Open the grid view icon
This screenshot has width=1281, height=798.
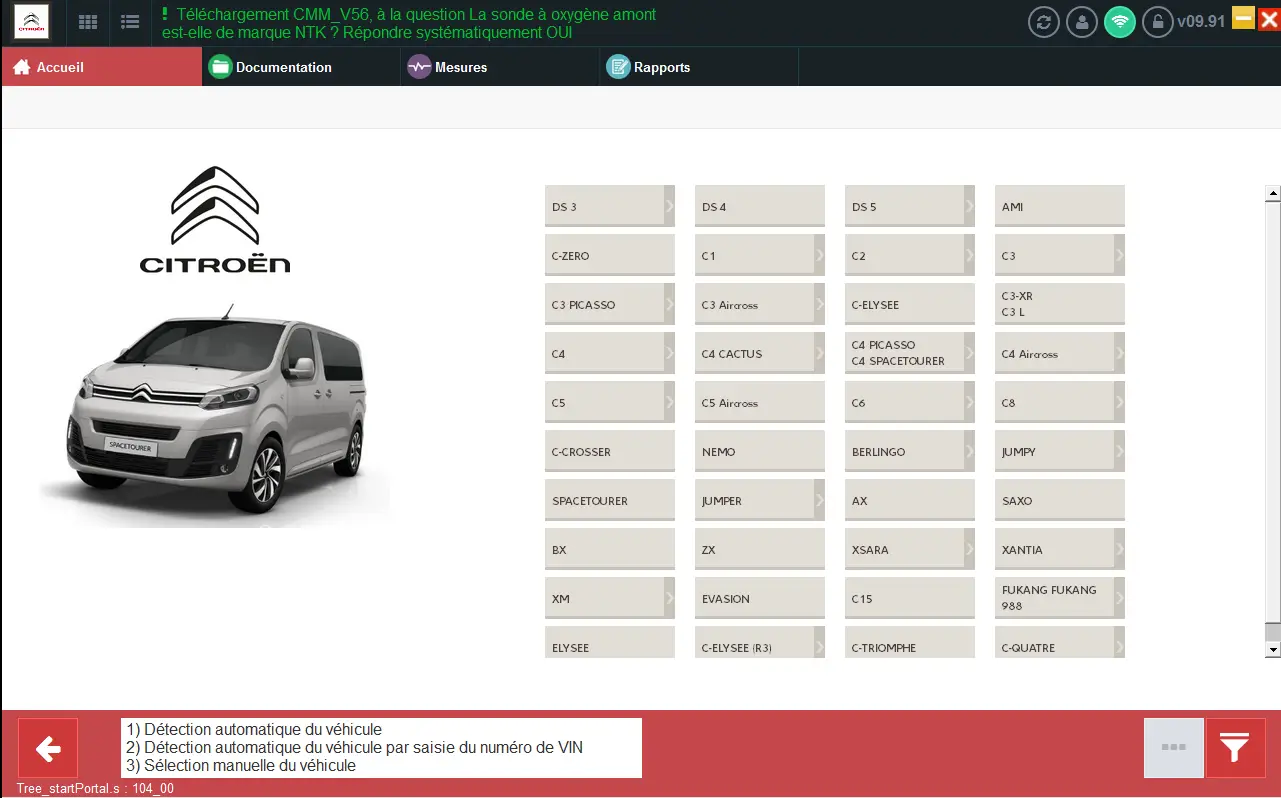(x=88, y=22)
